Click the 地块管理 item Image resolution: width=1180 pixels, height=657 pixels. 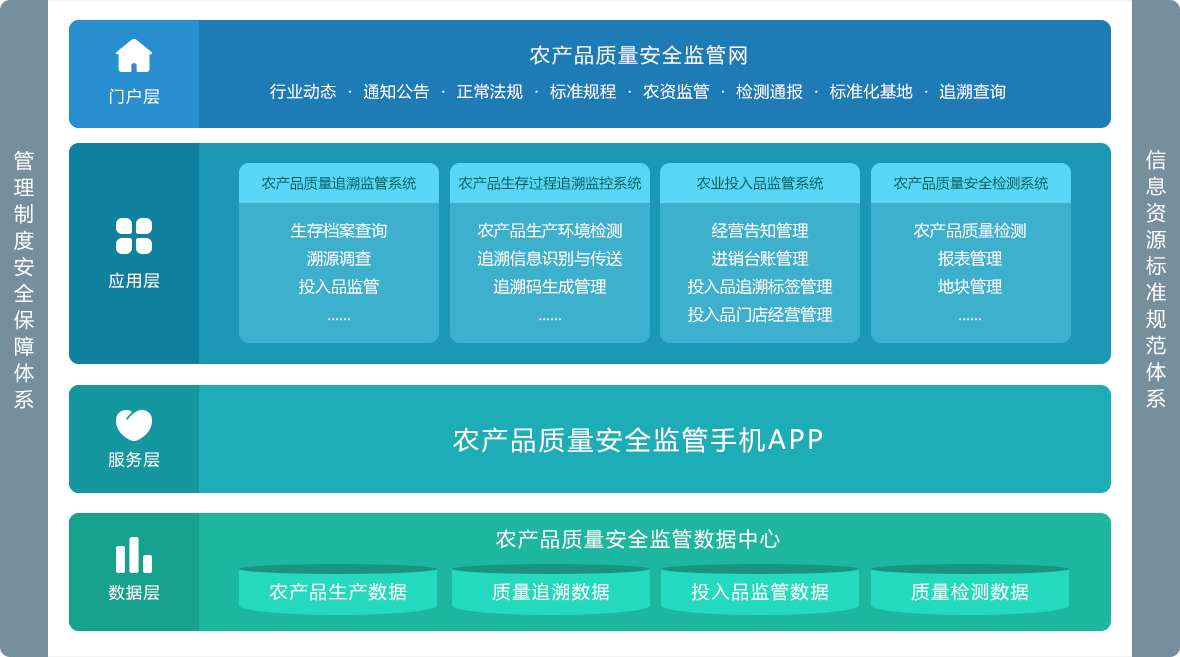(x=970, y=286)
